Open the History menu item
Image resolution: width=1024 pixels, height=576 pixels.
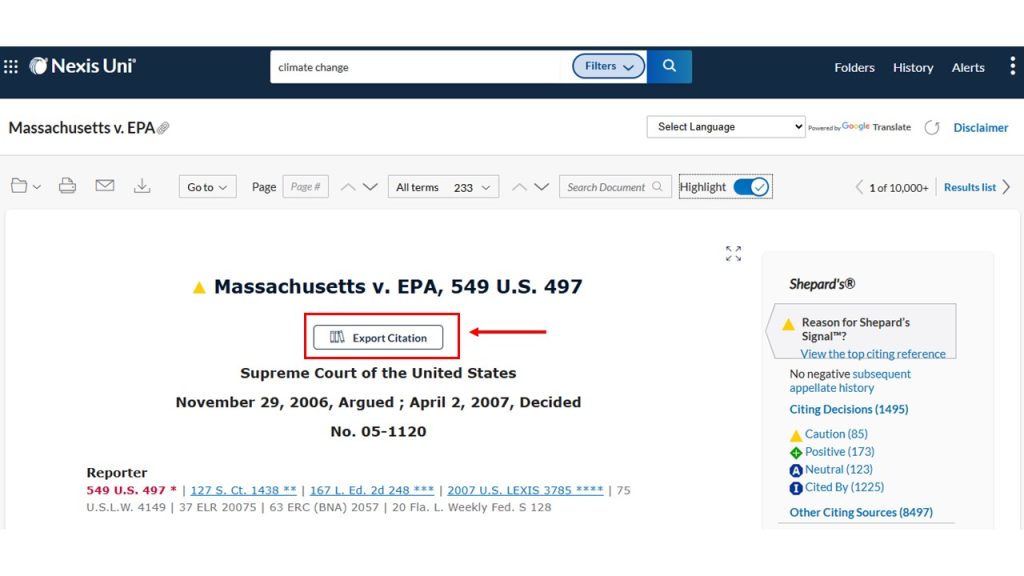913,67
